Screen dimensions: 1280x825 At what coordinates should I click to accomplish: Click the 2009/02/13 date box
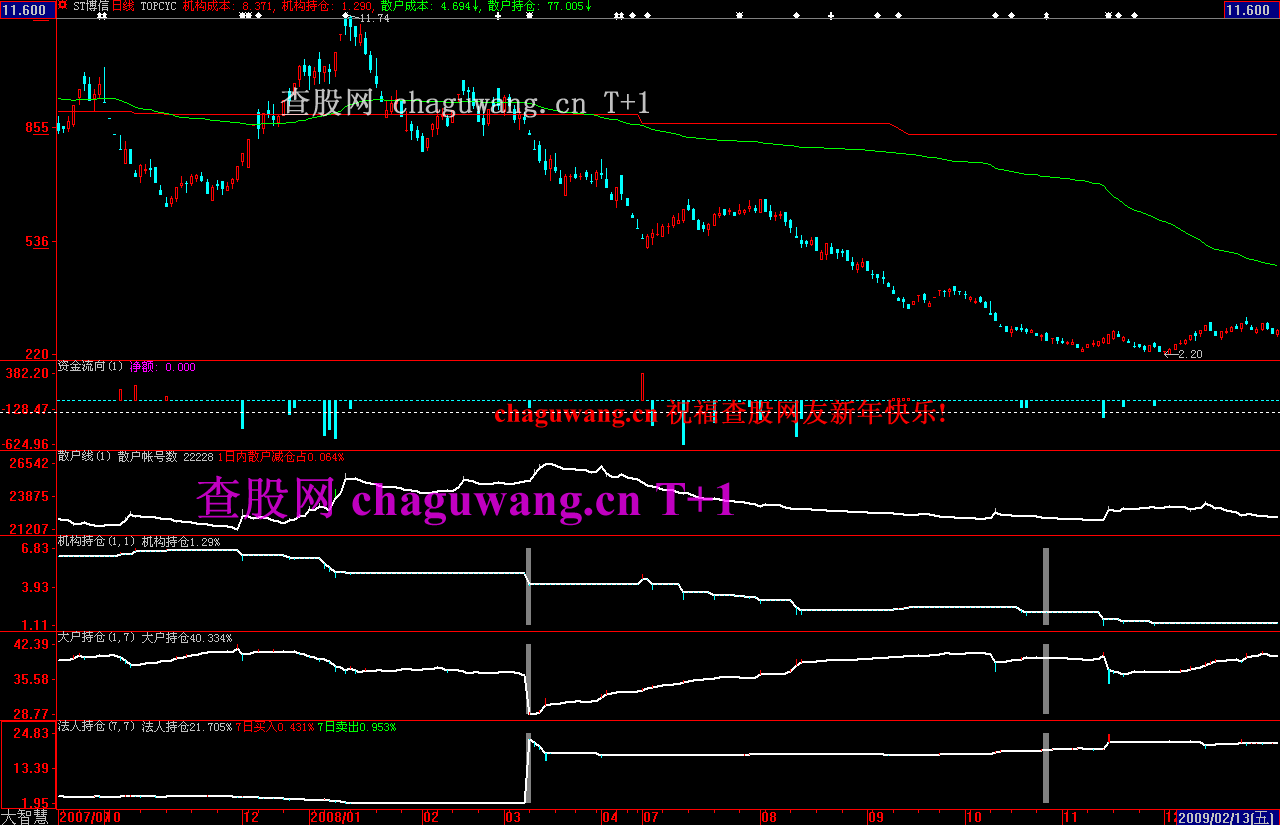tap(1227, 817)
